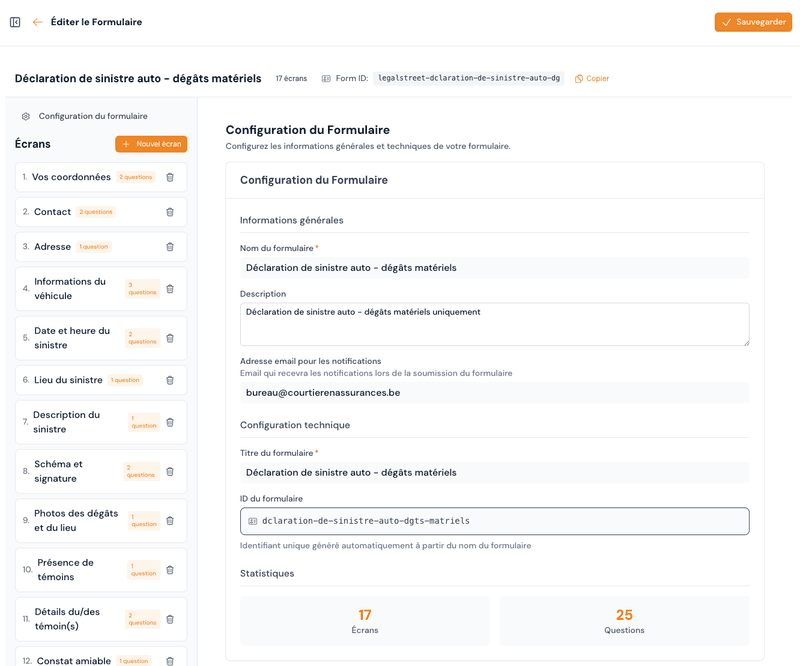Click into the Description text area
This screenshot has width=800, height=666.
pyautogui.click(x=494, y=324)
